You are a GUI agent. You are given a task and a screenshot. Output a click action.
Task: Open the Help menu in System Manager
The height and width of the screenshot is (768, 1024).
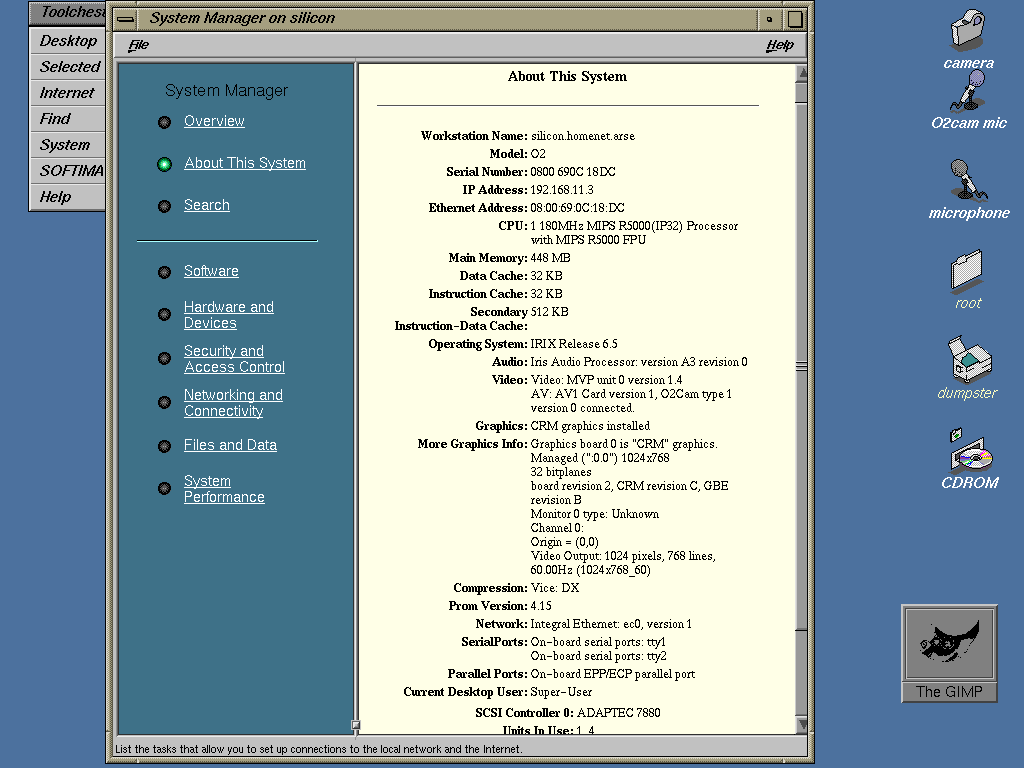[x=779, y=45]
